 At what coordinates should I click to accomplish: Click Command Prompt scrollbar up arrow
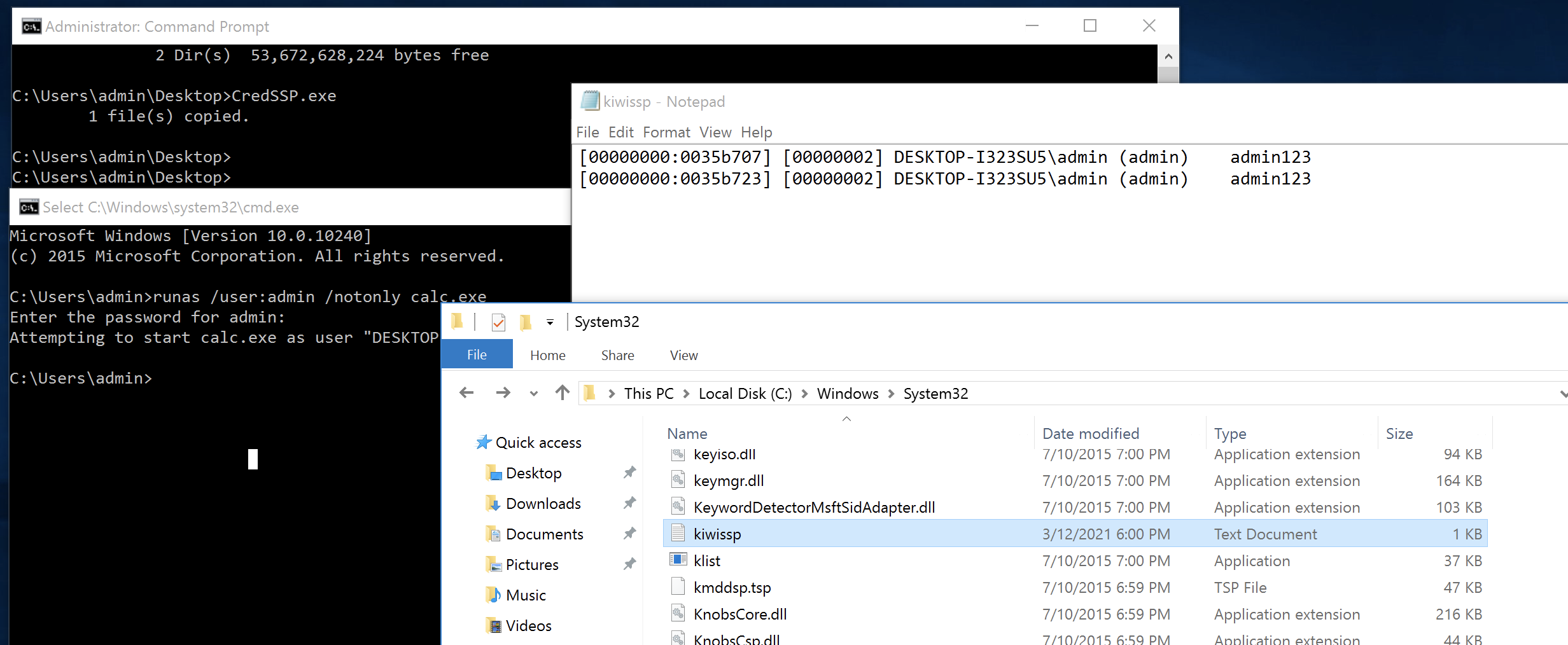tap(1168, 56)
